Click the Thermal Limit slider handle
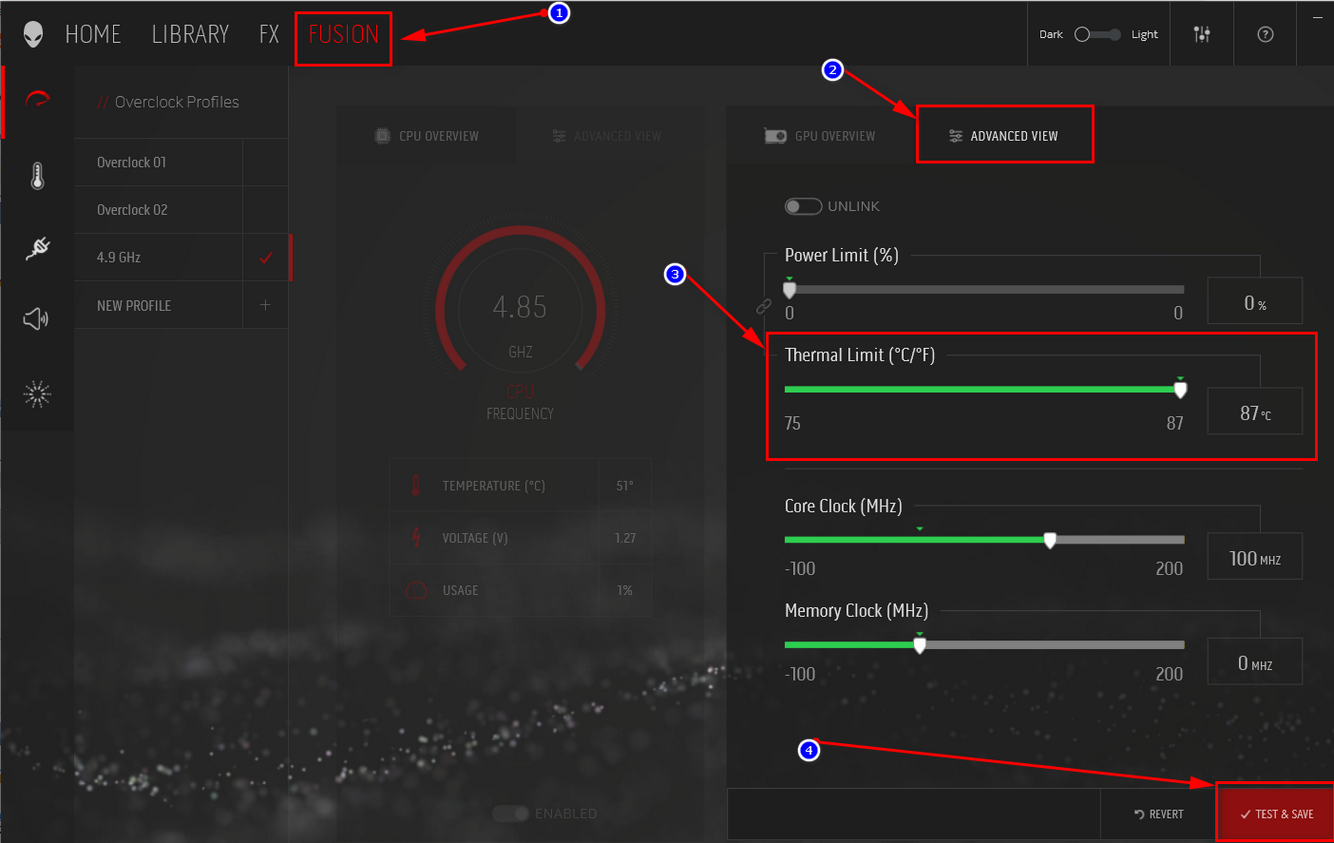This screenshot has width=1334, height=843. point(1181,390)
